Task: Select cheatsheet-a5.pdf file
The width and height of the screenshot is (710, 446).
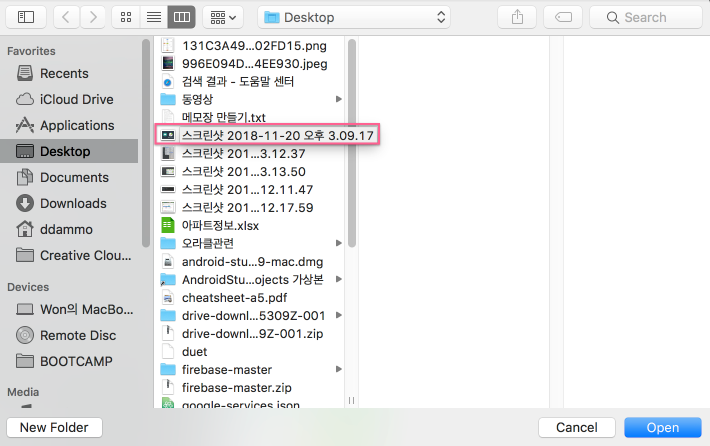Action: click(249, 297)
